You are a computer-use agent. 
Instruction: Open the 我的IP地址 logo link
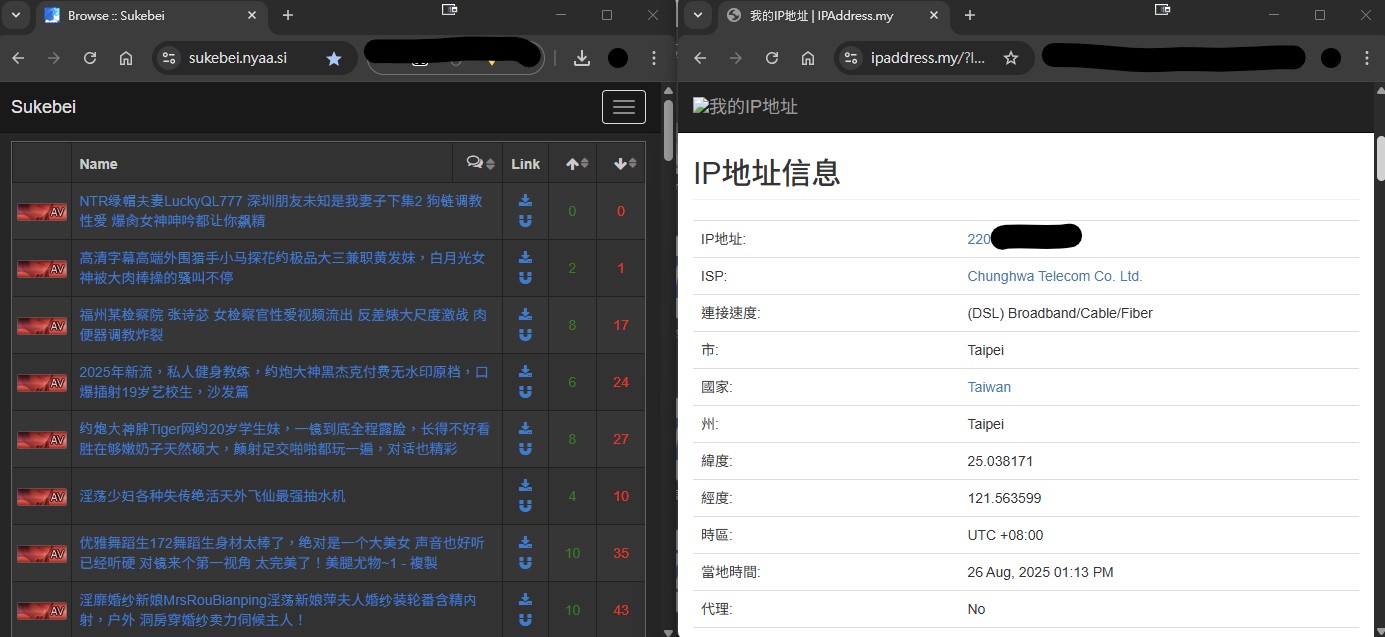pyautogui.click(x=745, y=107)
